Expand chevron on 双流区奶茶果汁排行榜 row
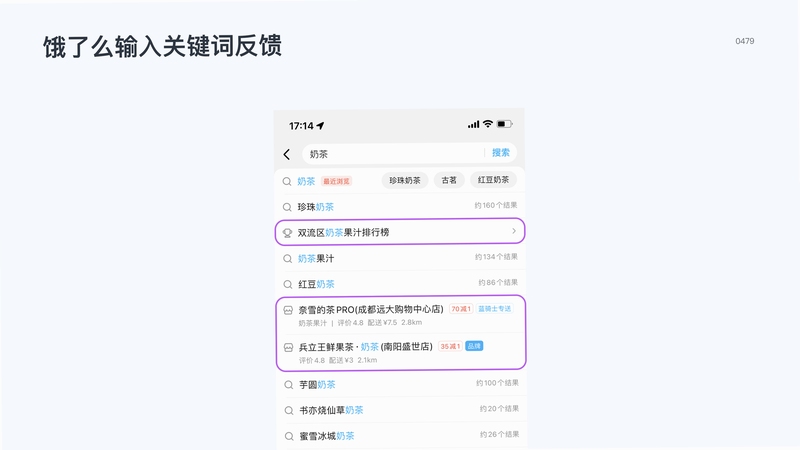The width and height of the screenshot is (800, 450). click(x=514, y=231)
